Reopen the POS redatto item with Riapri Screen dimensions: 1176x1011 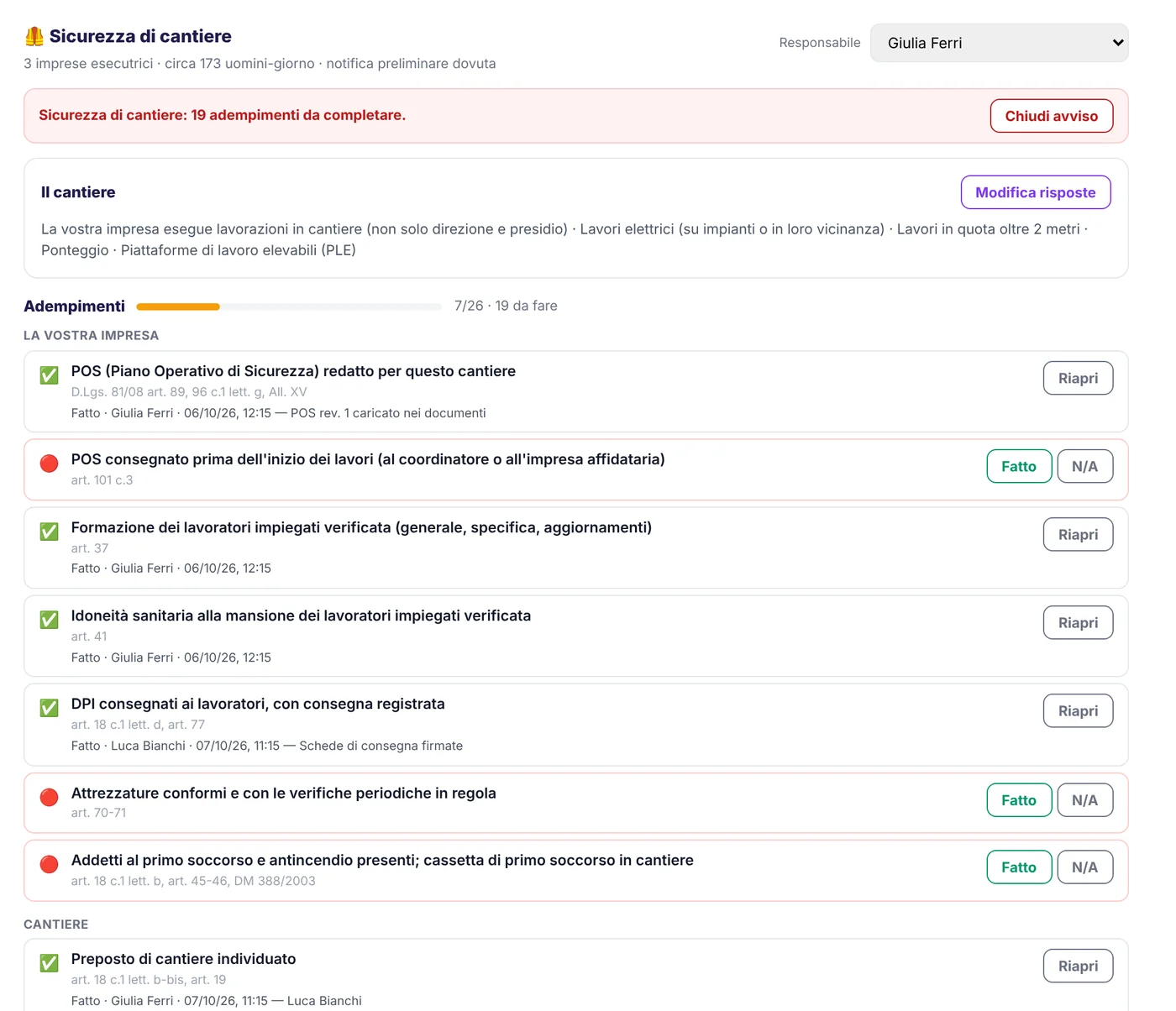pyautogui.click(x=1079, y=378)
